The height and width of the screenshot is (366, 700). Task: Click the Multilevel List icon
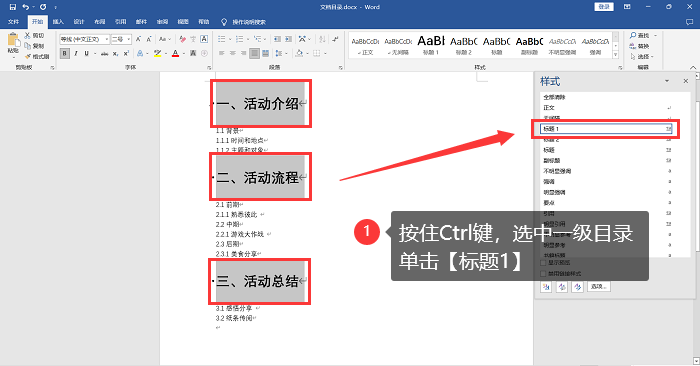click(x=257, y=39)
